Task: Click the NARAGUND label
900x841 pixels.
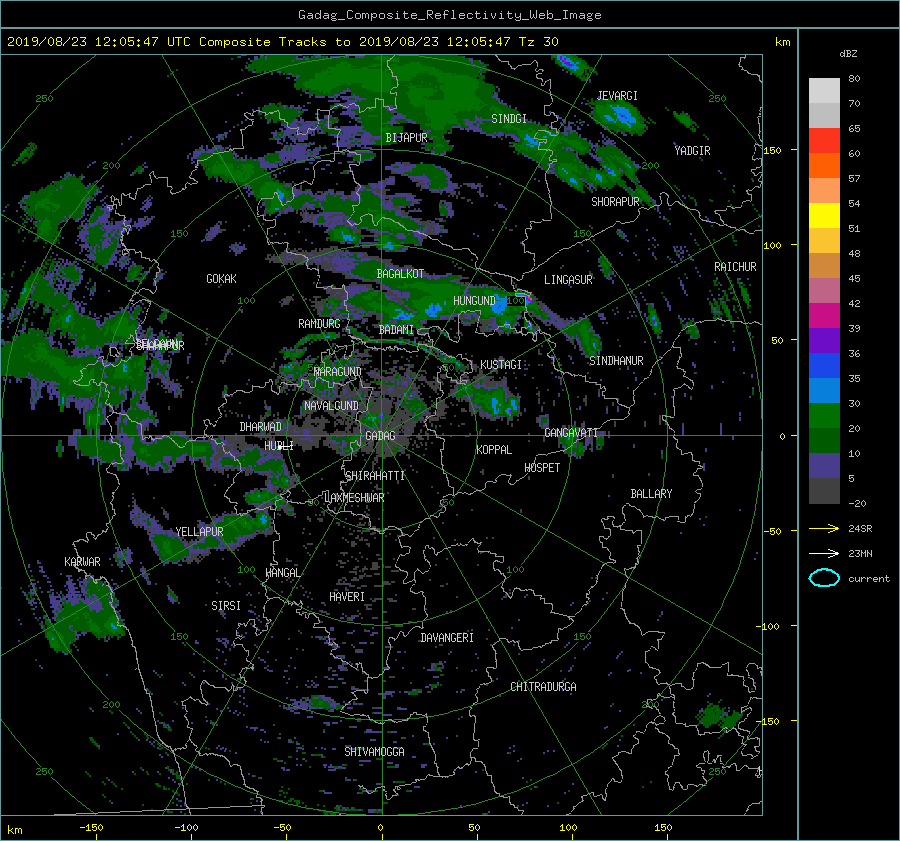Action: 338,372
